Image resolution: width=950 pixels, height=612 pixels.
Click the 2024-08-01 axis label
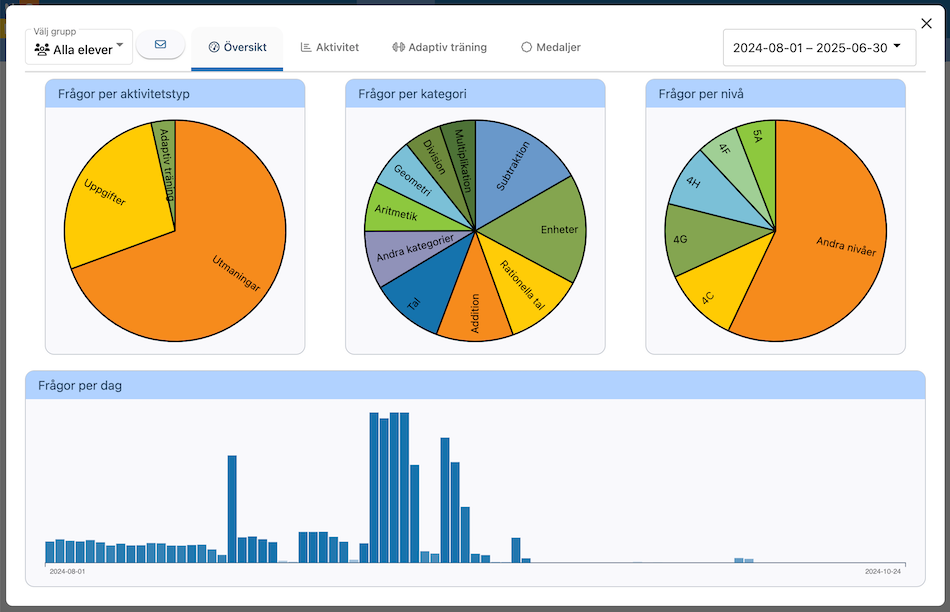67,571
